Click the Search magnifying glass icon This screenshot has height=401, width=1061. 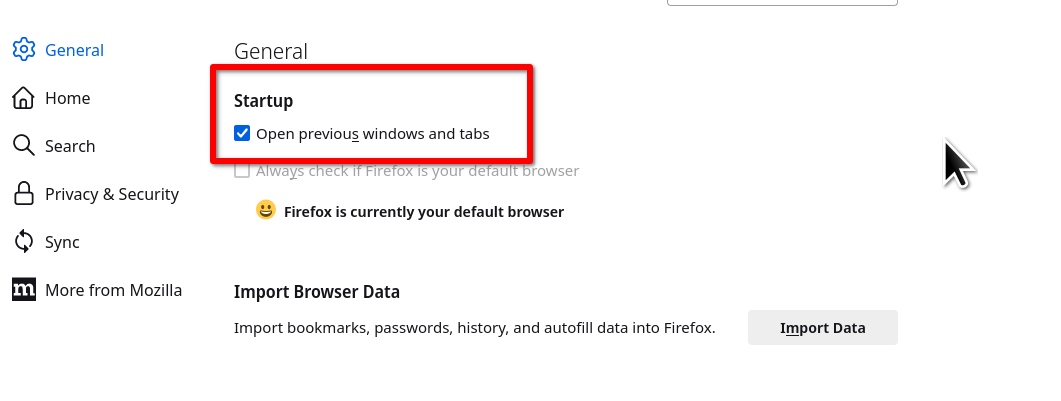pos(24,146)
